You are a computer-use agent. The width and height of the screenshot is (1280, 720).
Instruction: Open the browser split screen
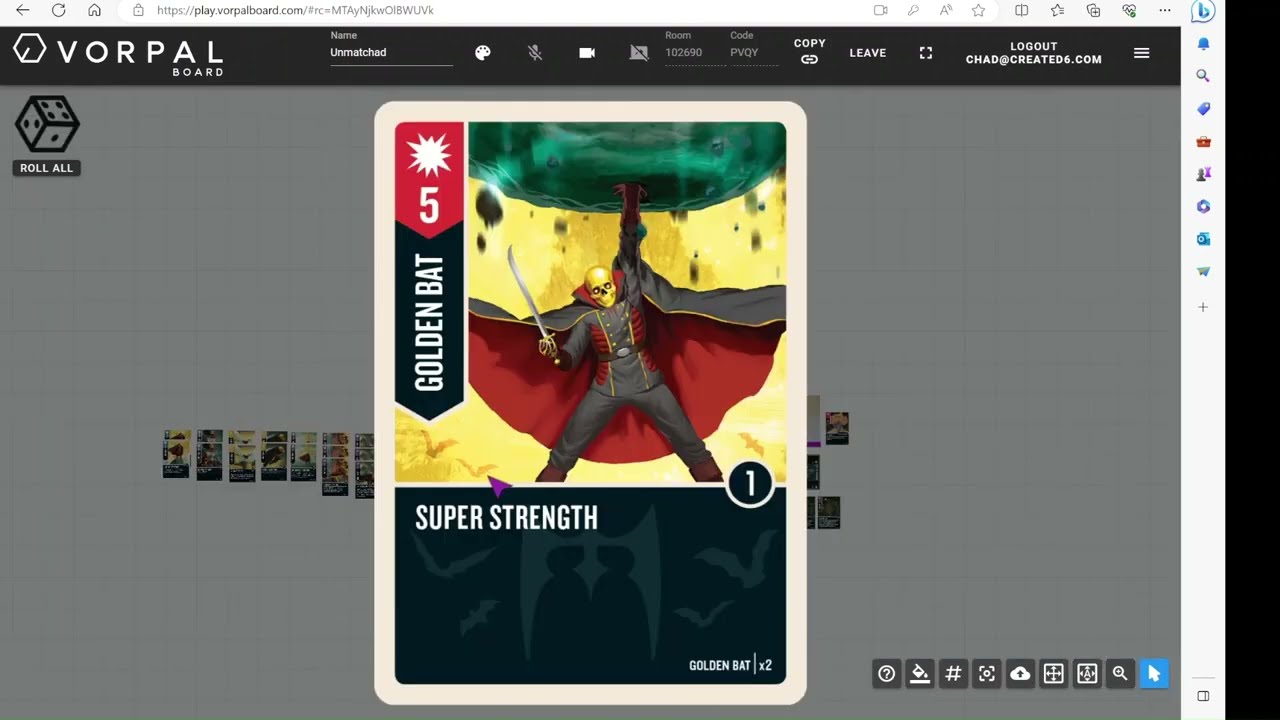(1021, 10)
